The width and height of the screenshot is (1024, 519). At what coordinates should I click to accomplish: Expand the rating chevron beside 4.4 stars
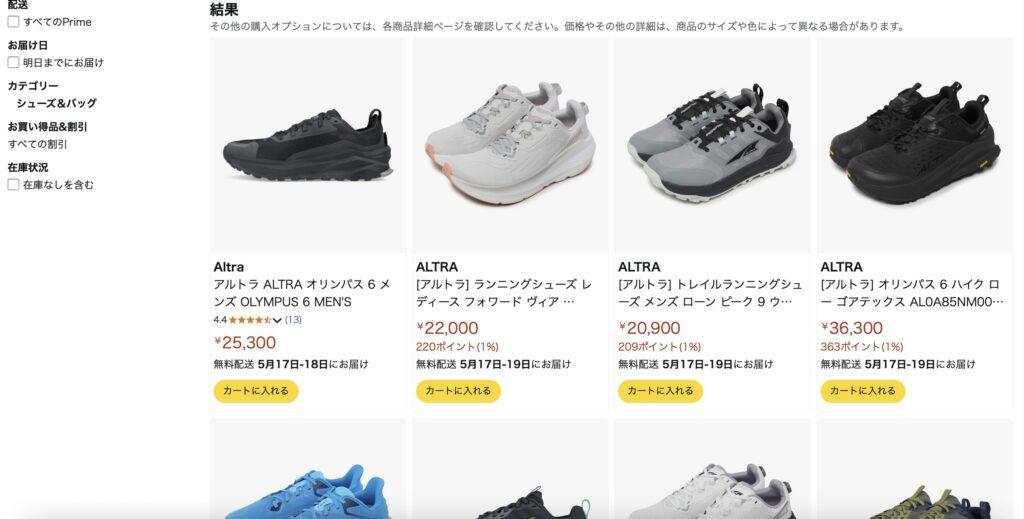pos(277,320)
